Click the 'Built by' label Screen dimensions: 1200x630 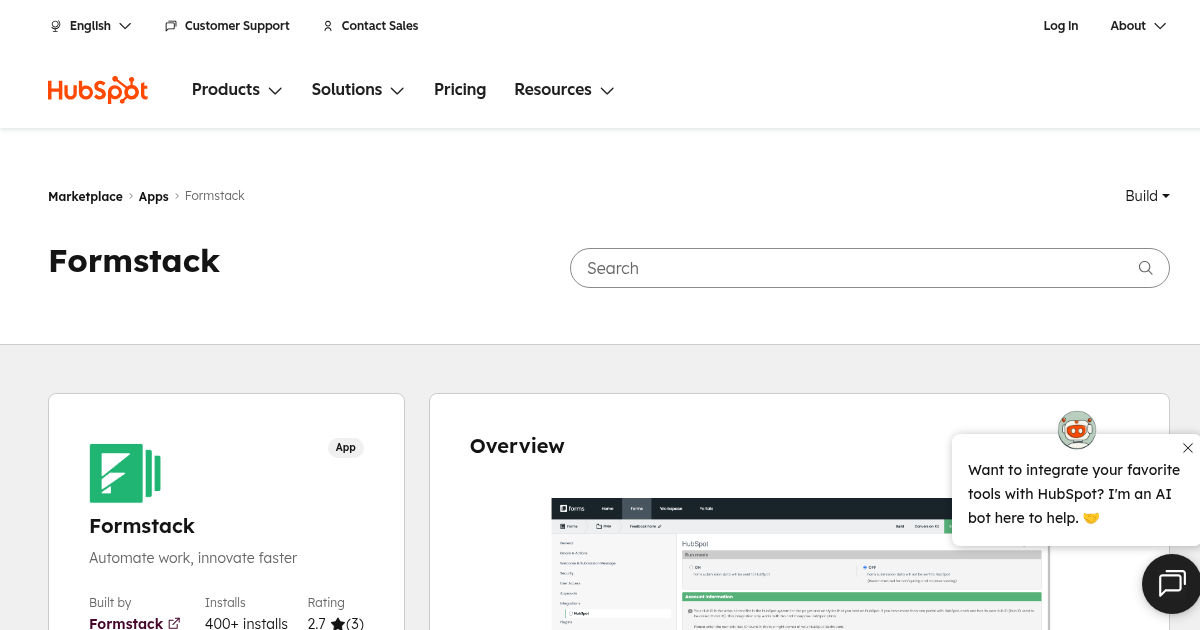click(x=110, y=602)
